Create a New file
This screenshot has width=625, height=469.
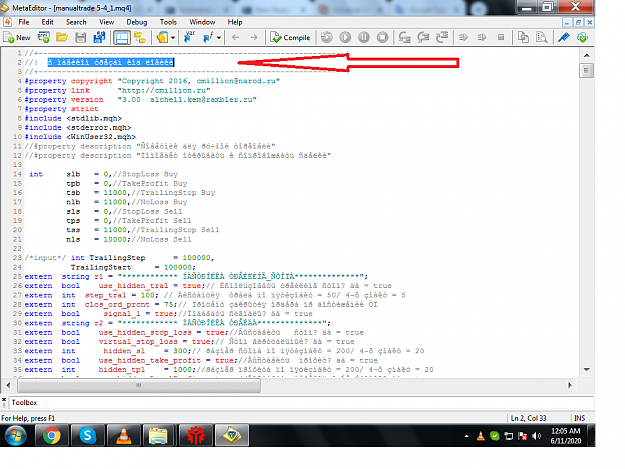pyautogui.click(x=17, y=37)
